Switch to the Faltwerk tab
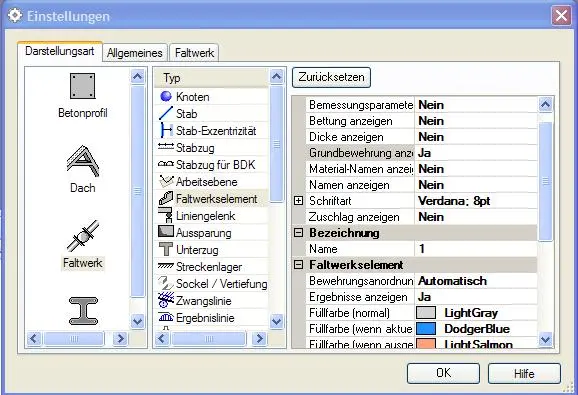 pyautogui.click(x=194, y=53)
